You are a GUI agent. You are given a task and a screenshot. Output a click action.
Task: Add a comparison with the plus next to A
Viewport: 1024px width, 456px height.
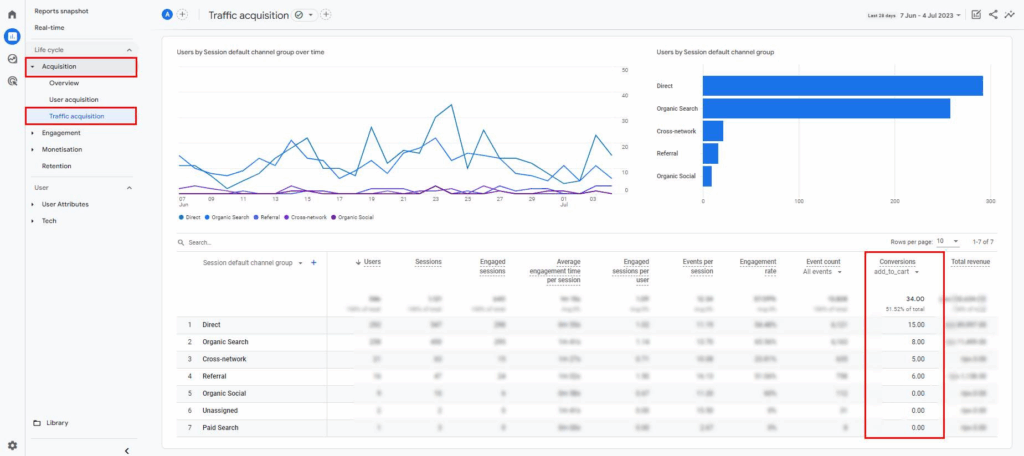tap(182, 15)
